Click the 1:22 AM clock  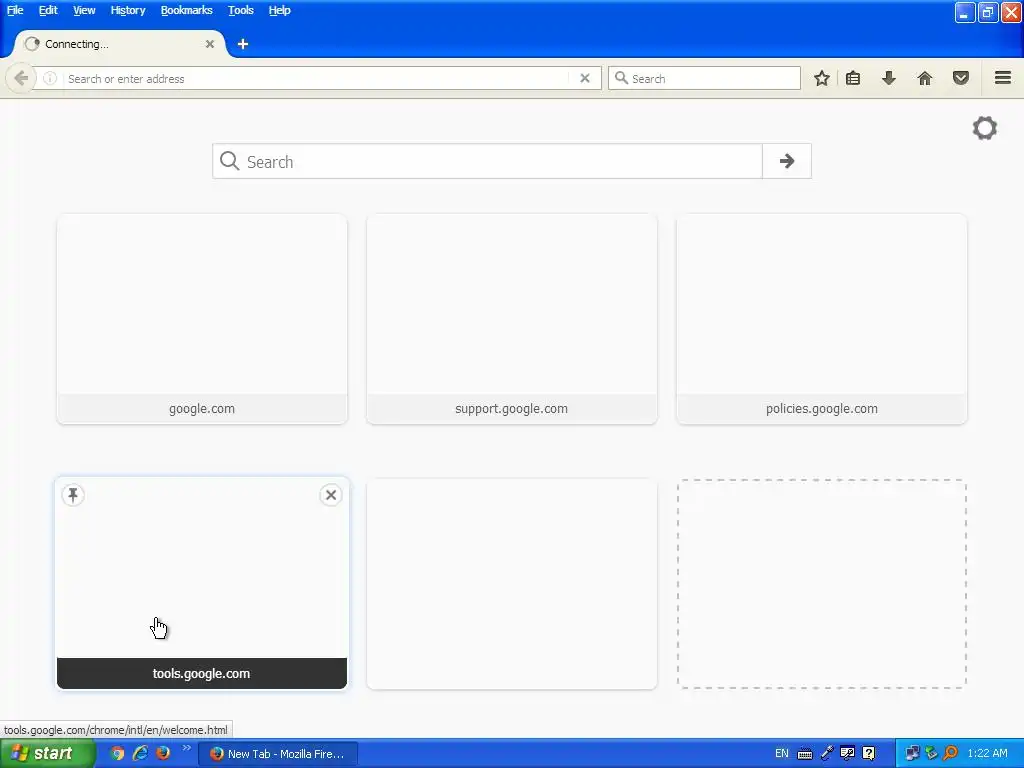click(987, 754)
